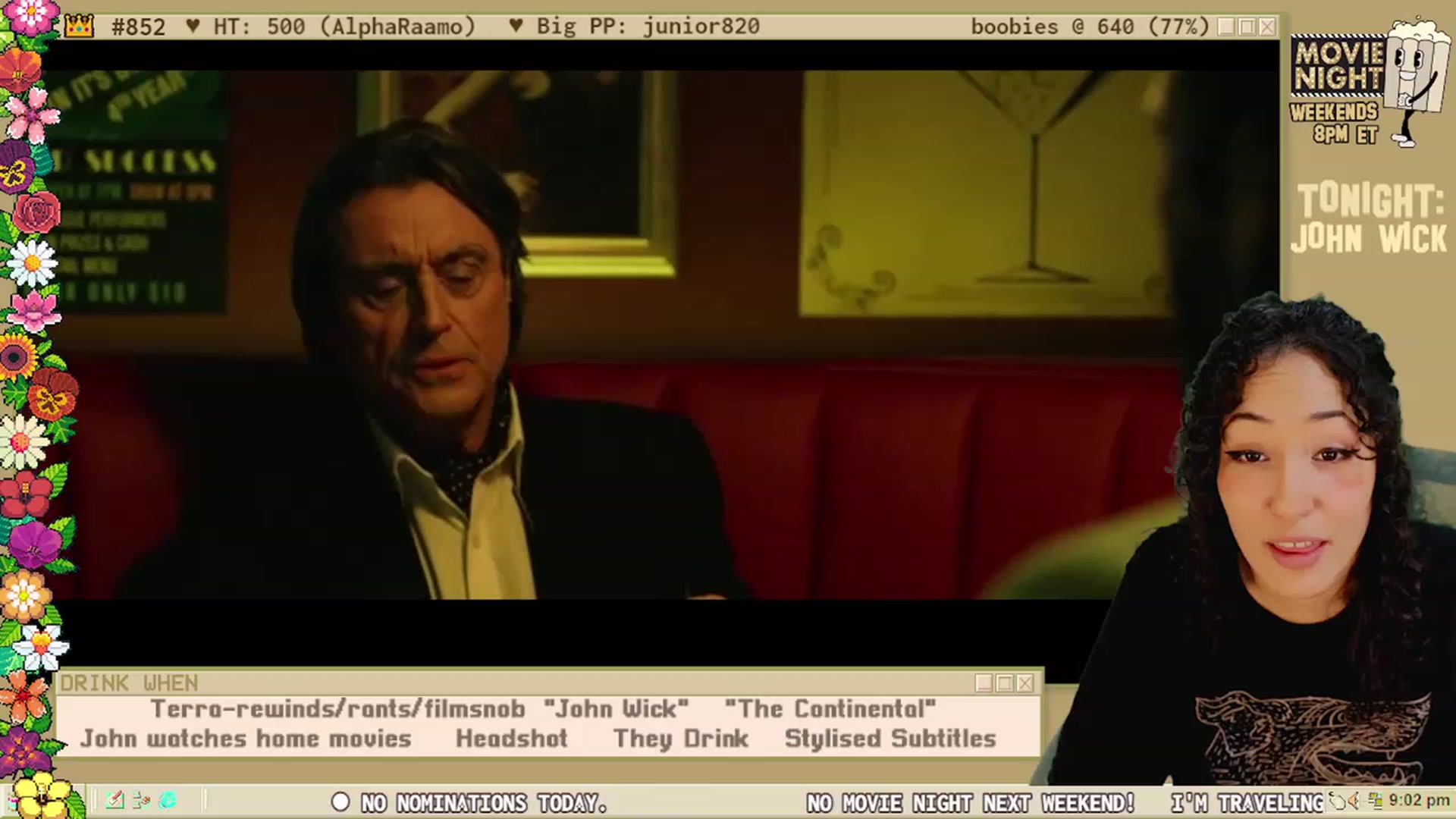Viewport: 1456px width, 819px height.
Task: Open the network computers tray icon
Action: [x=1376, y=801]
